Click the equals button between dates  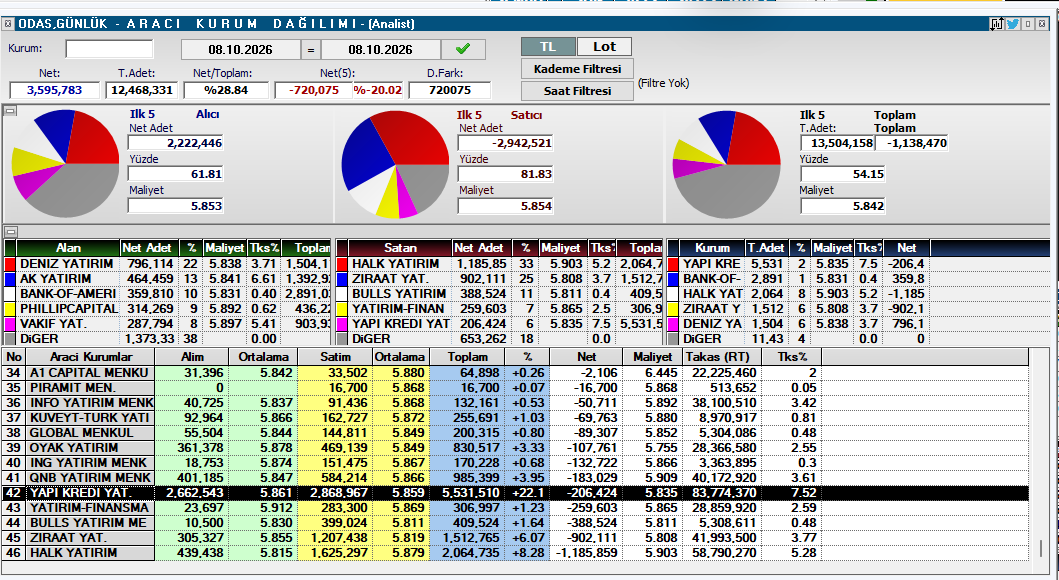click(311, 50)
